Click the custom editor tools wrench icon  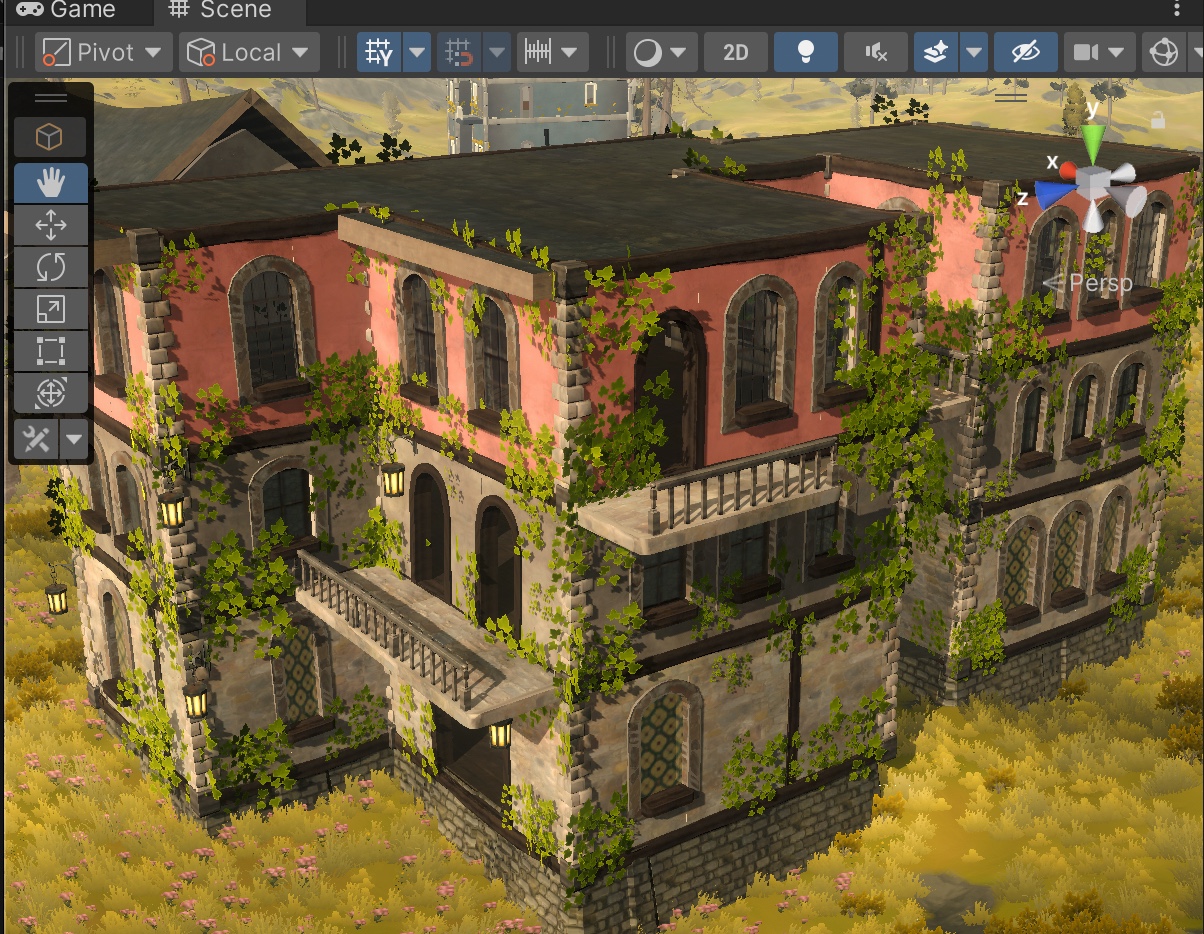[x=37, y=439]
